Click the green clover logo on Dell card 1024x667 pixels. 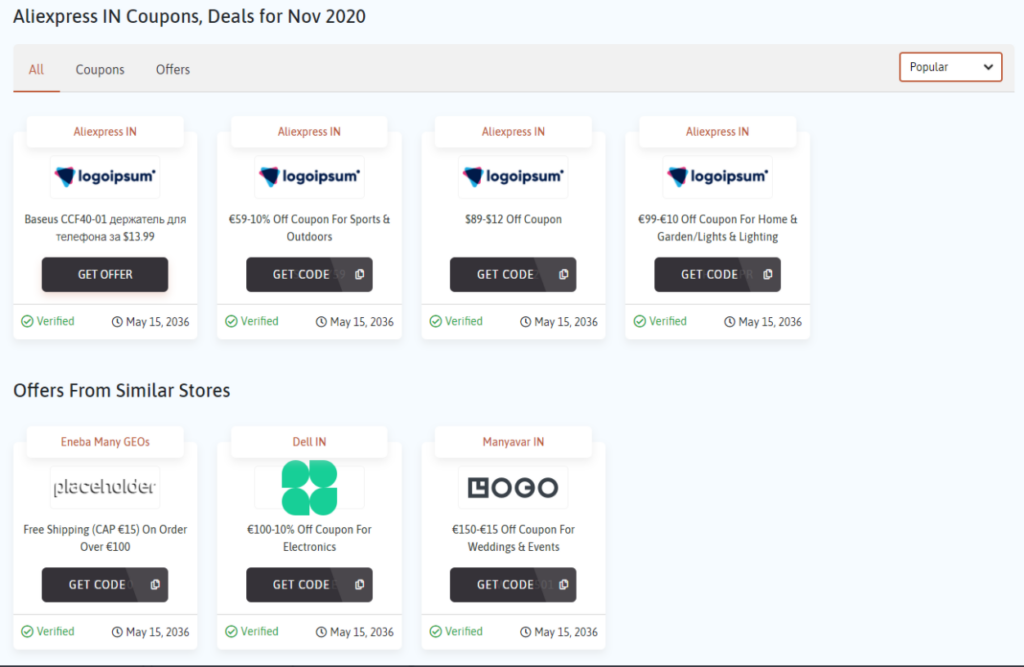pyautogui.click(x=309, y=487)
